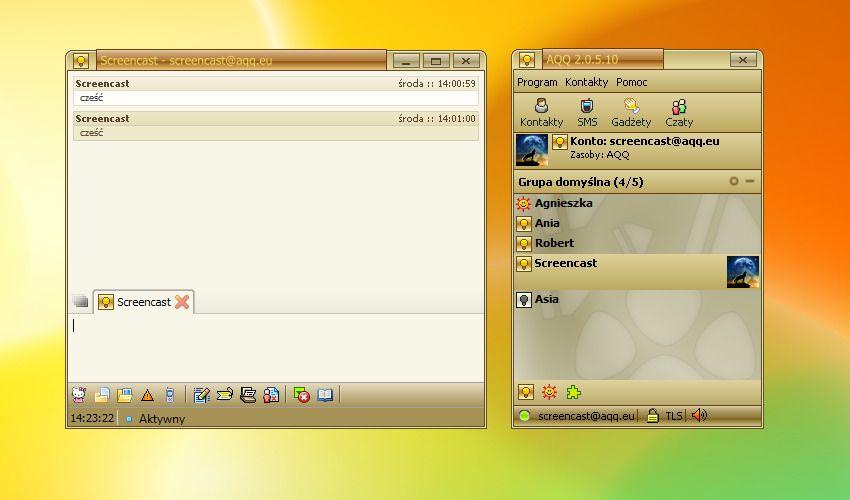Screen dimensions: 850x500
Task: Click the smiling sun icon at AQQ bottom
Action: pyautogui.click(x=549, y=392)
